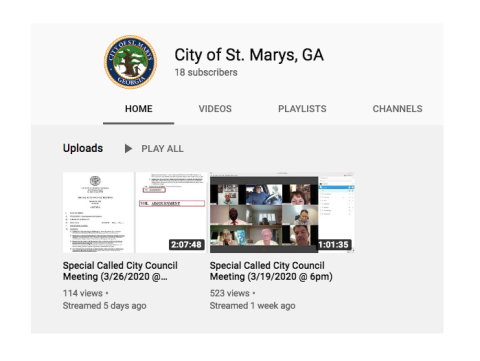The width and height of the screenshot is (480, 361).
Task: Click the 1:01:35 duration badge
Action: coord(334,245)
